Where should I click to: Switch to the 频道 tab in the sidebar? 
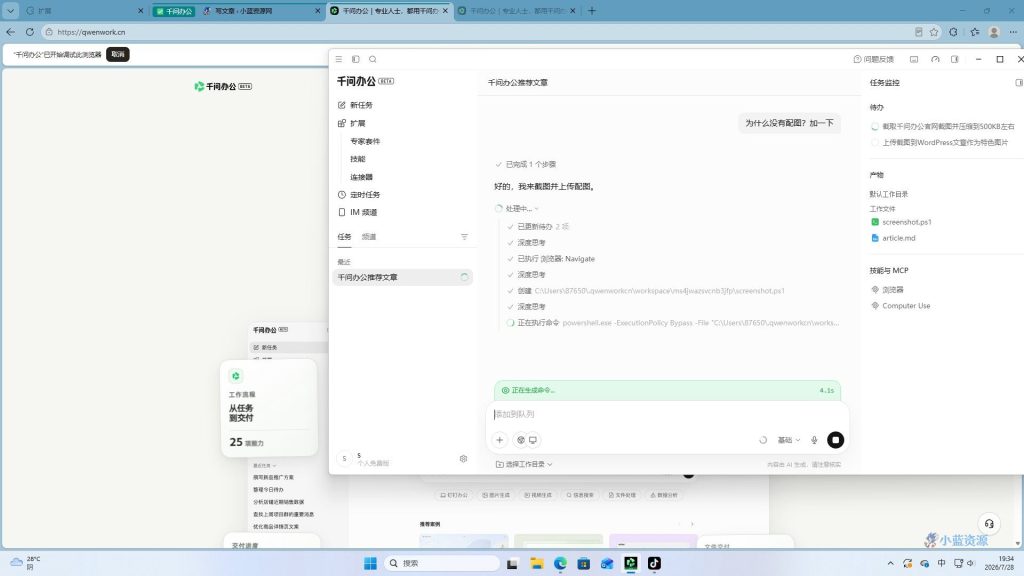369,237
